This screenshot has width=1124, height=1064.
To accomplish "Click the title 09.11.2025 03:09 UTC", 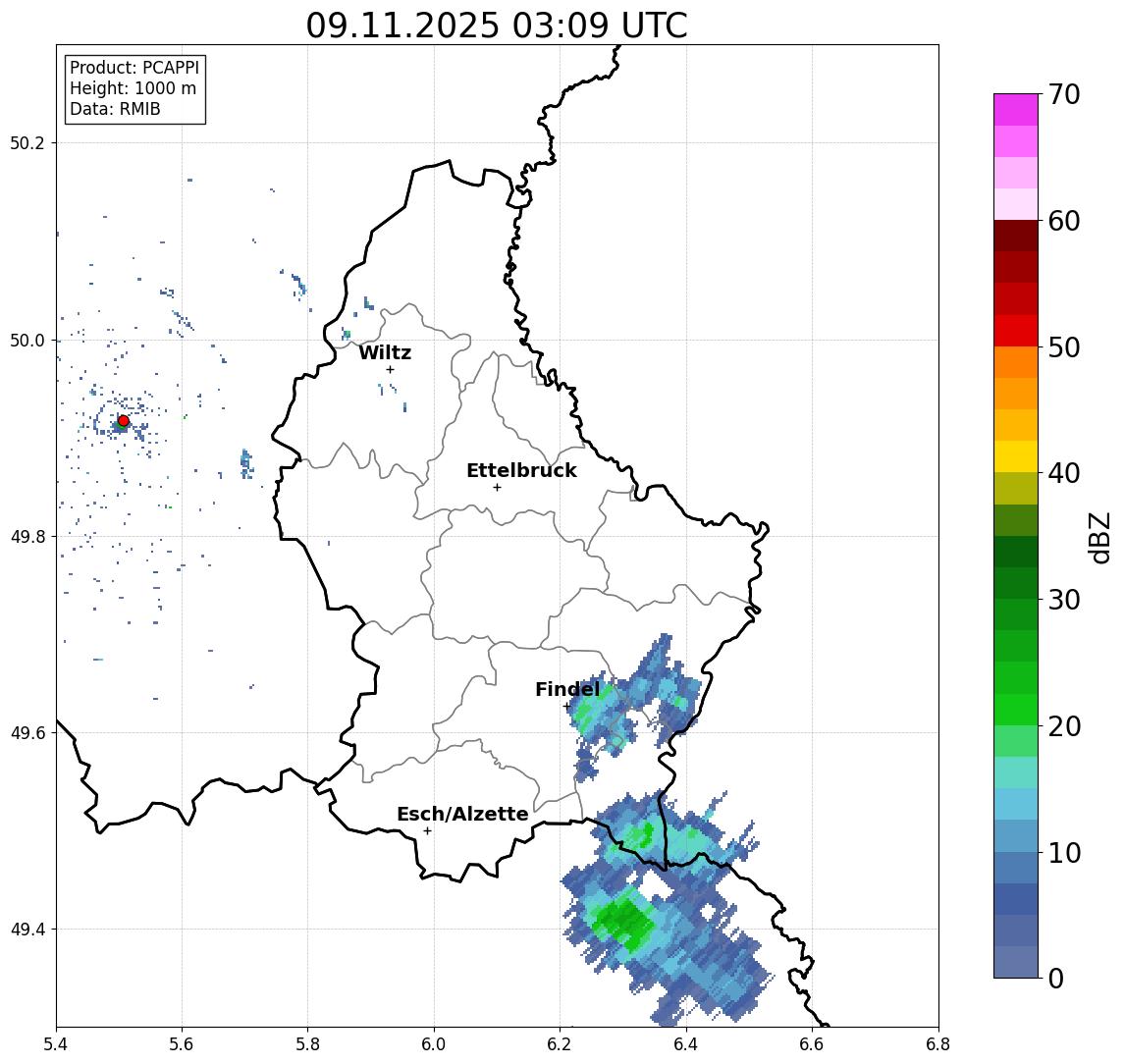I will 497,26.
